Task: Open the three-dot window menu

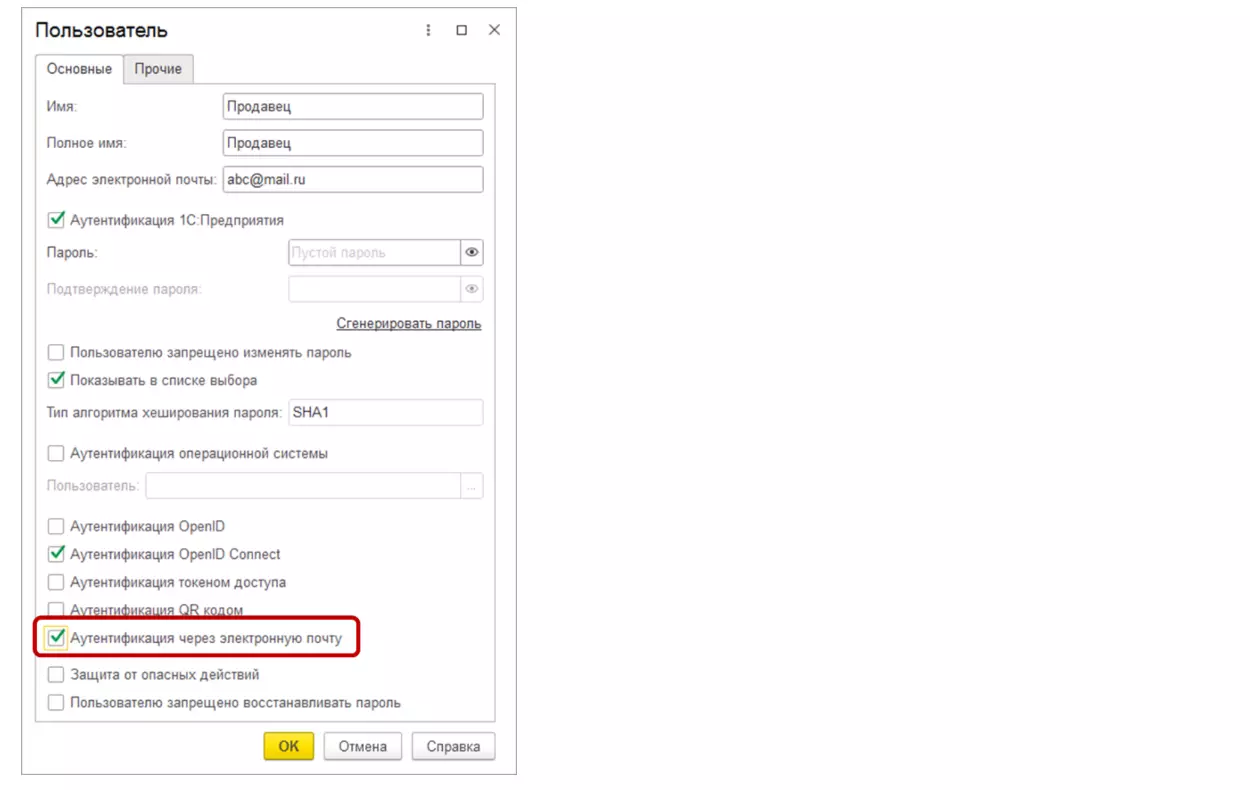Action: tap(429, 30)
